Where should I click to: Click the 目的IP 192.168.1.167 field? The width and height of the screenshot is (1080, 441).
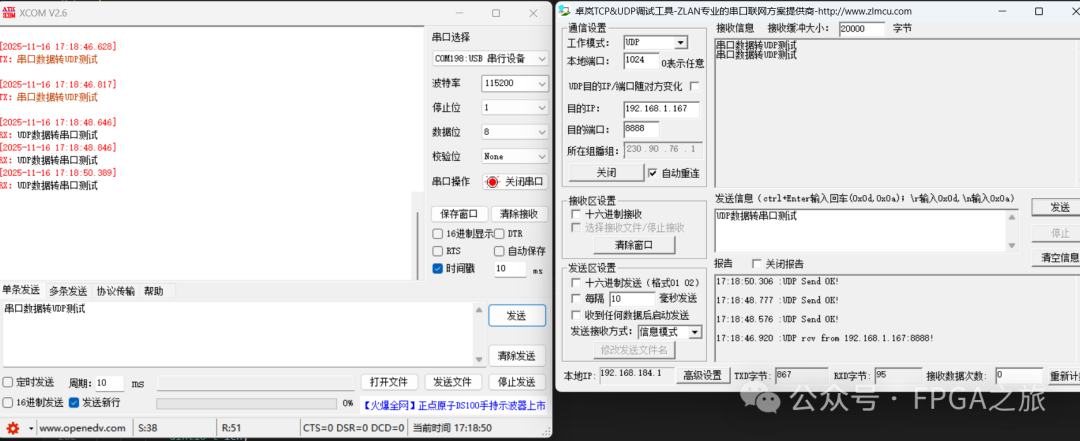click(661, 109)
